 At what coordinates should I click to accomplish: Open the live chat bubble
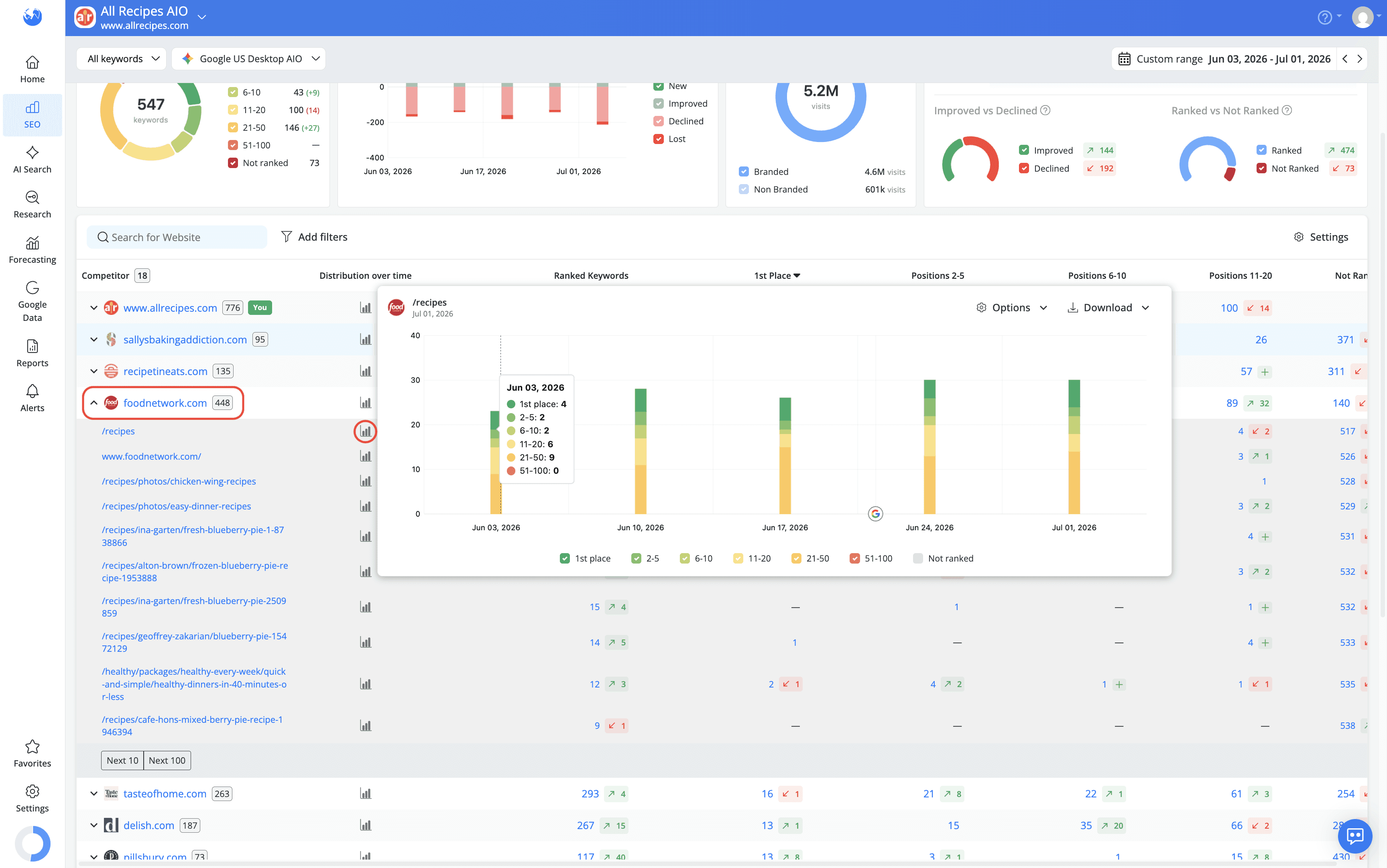tap(1355, 836)
